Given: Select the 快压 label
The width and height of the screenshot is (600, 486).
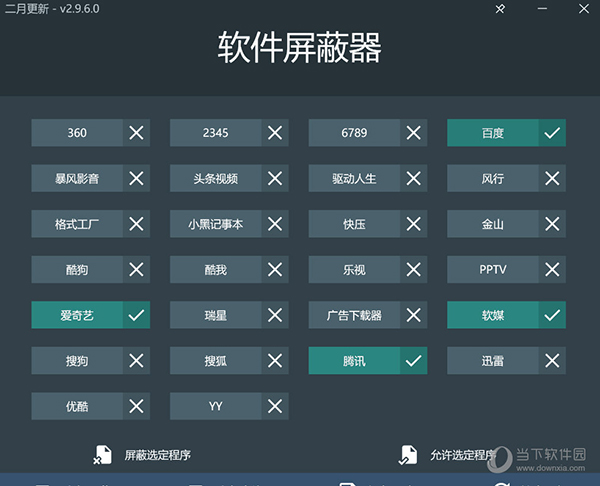Looking at the screenshot, I should [354, 224].
